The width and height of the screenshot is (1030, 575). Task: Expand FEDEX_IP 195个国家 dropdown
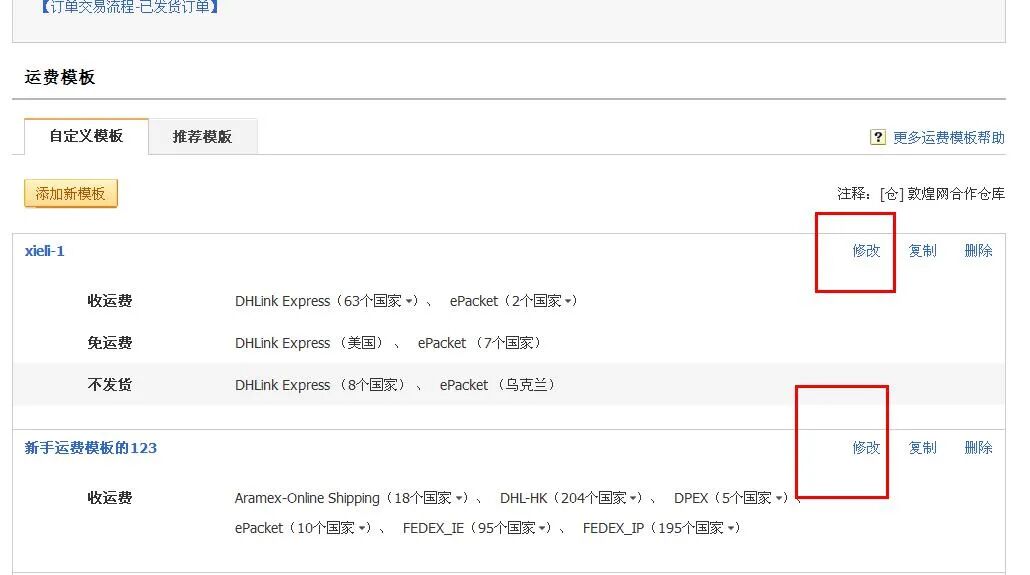pyautogui.click(x=730, y=528)
